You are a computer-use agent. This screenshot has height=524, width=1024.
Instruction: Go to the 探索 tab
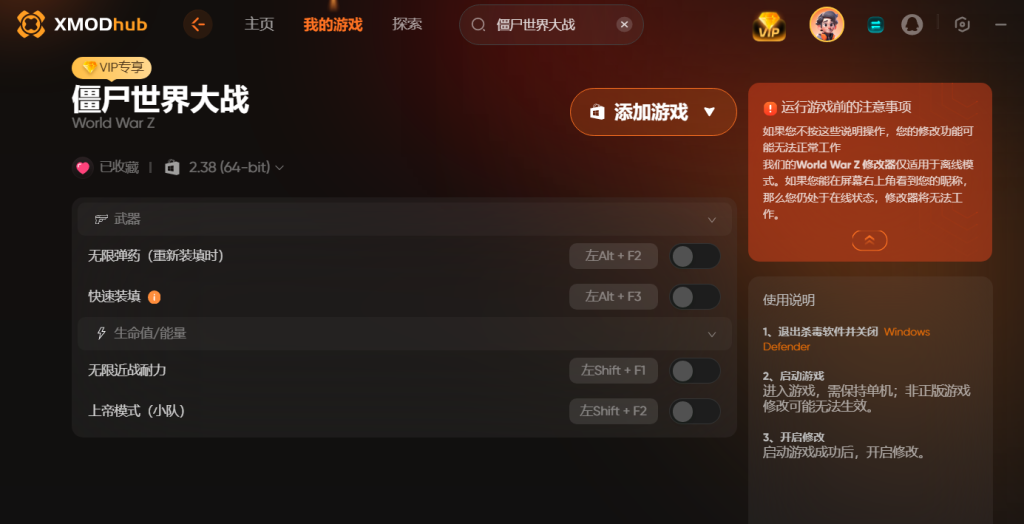click(x=407, y=25)
